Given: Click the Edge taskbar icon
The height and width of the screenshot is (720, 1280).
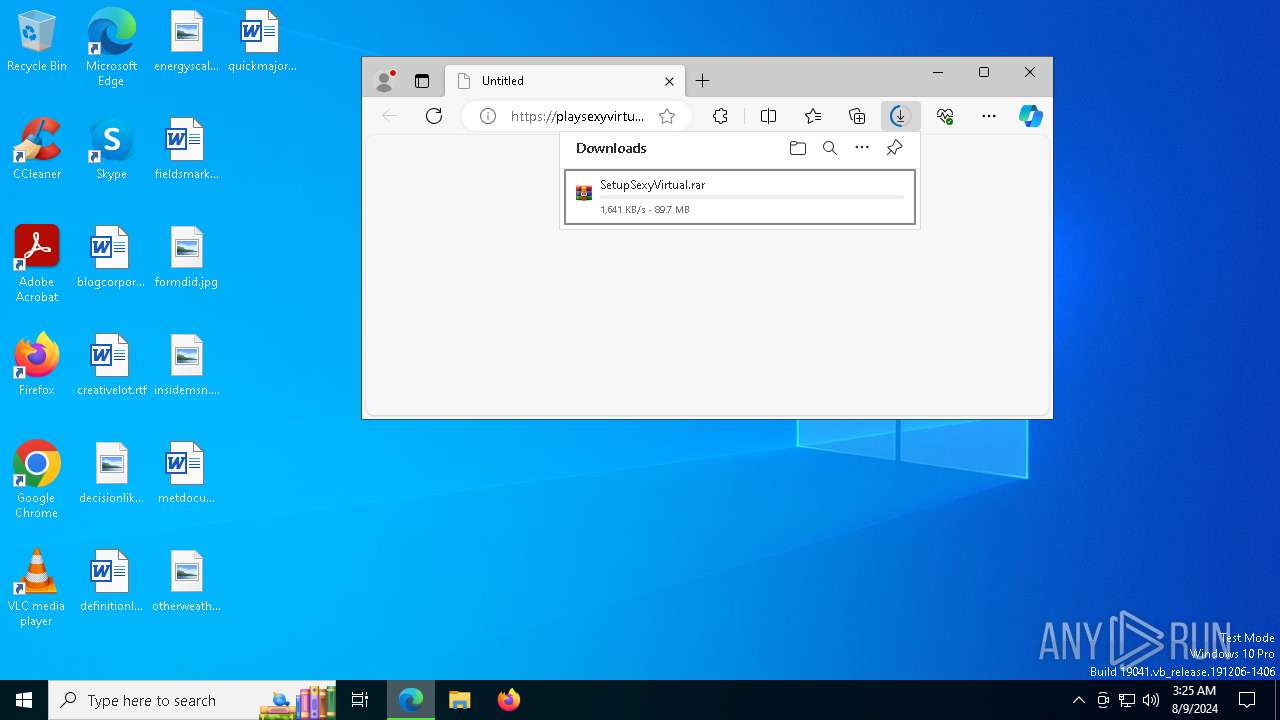Looking at the screenshot, I should 411,700.
